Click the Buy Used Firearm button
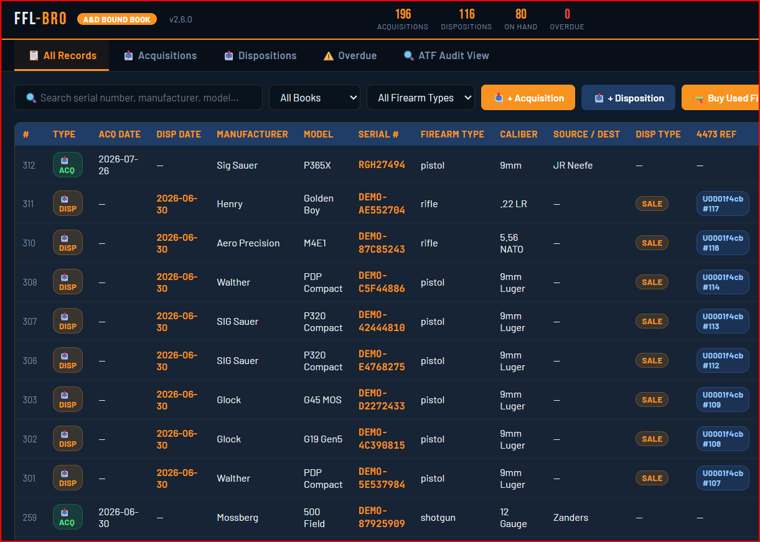760x542 pixels. tap(720, 98)
